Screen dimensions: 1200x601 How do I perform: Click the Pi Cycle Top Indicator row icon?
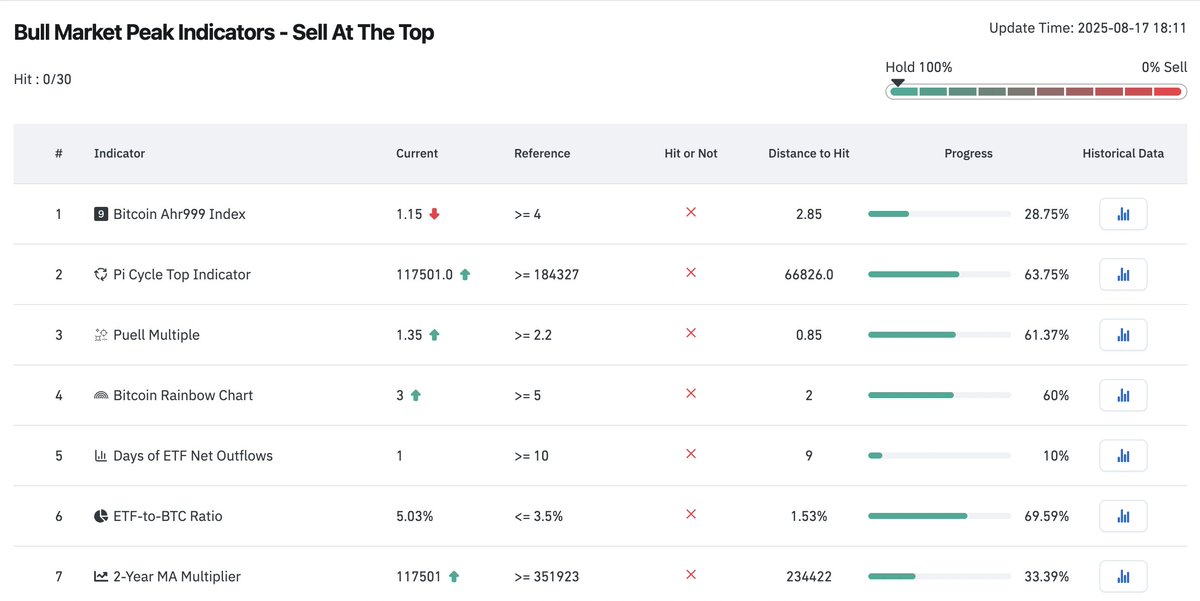101,274
